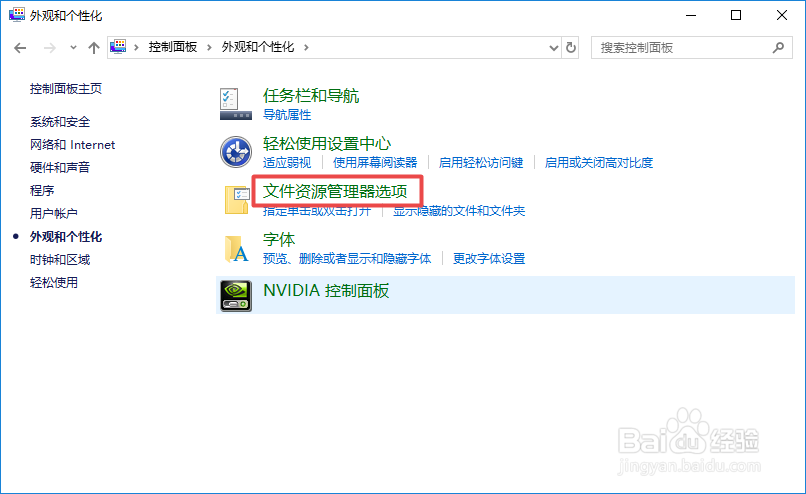Click the control panel icon in address bar
Screen dimensions: 806x494
point(118,47)
